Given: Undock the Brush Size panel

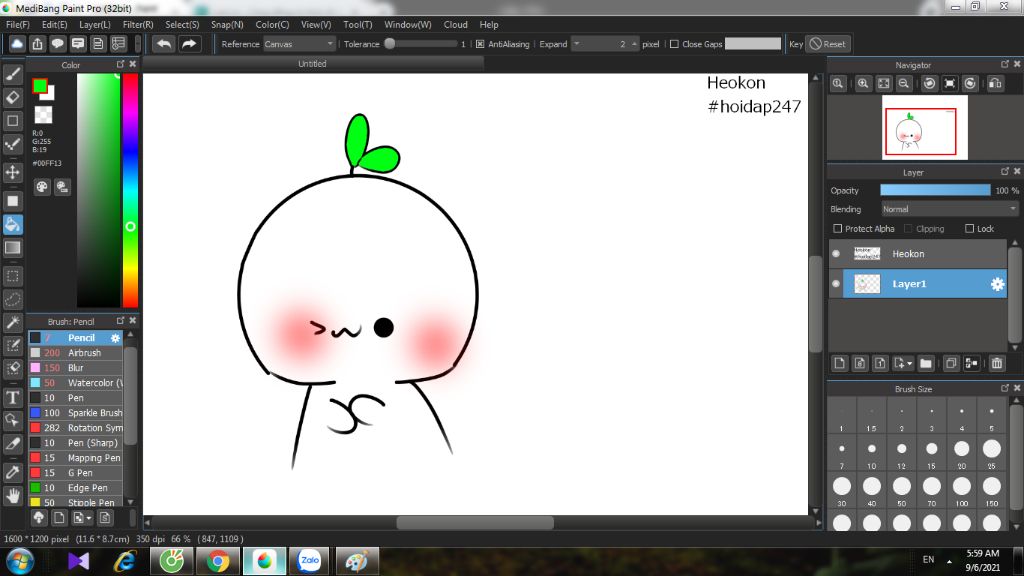Looking at the screenshot, I should click(1004, 388).
